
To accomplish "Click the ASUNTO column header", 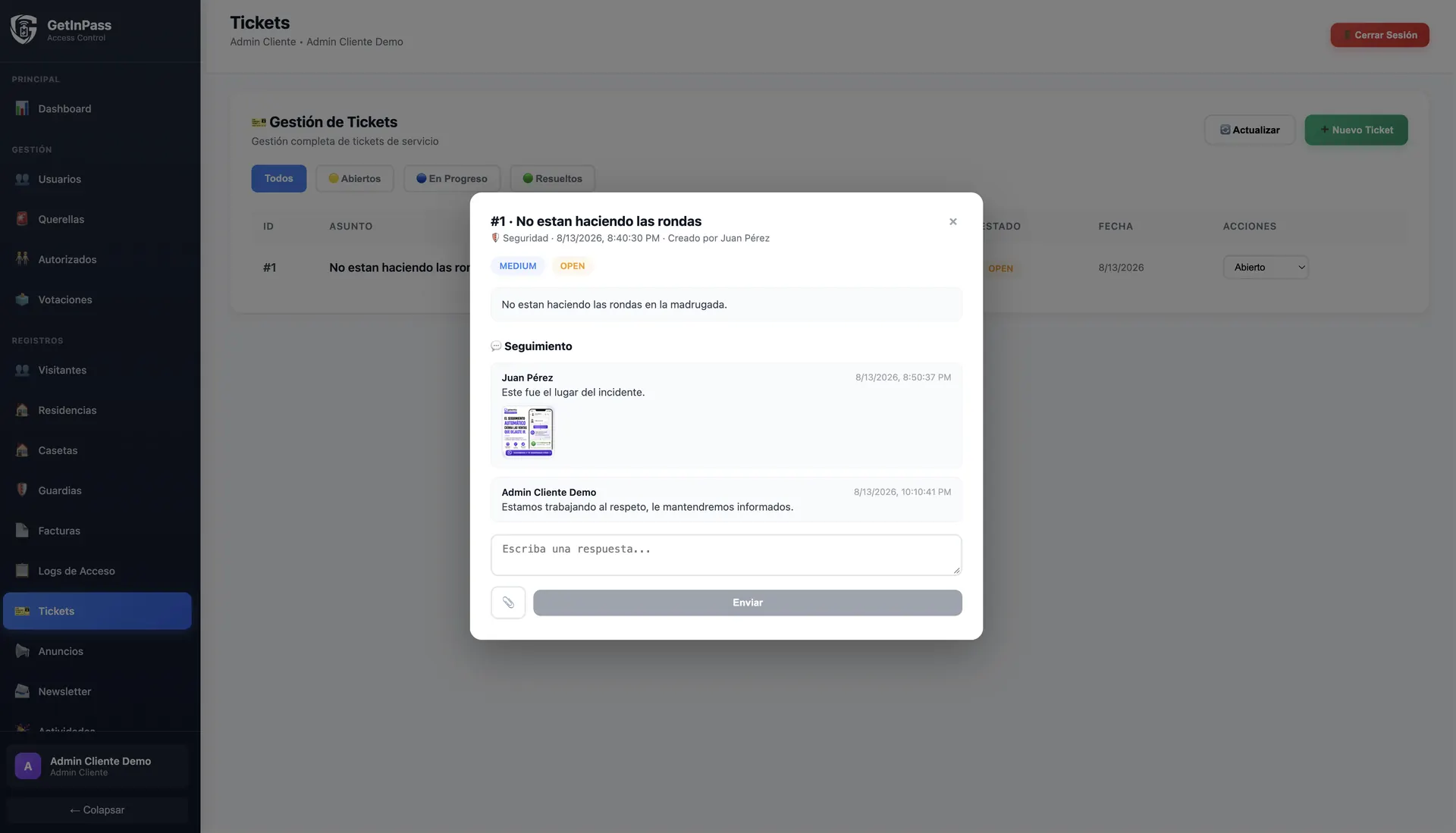I will tap(350, 226).
